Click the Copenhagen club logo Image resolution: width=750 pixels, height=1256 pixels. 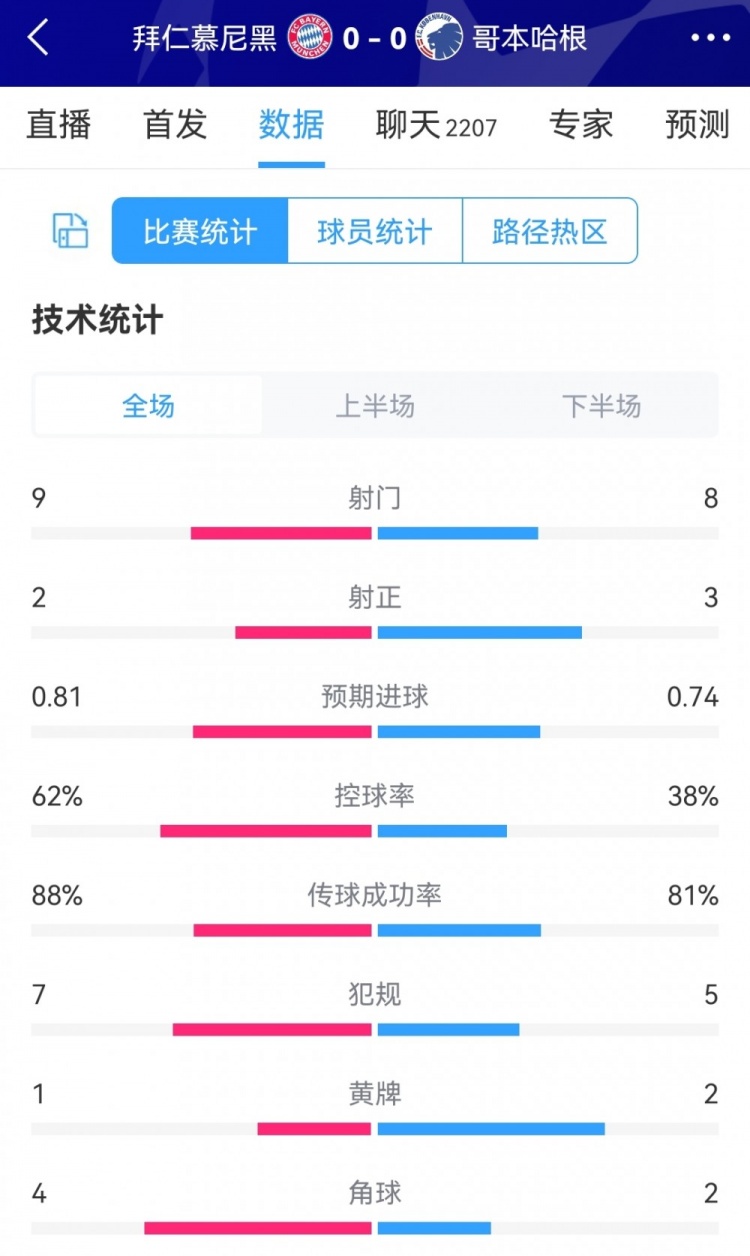440,38
